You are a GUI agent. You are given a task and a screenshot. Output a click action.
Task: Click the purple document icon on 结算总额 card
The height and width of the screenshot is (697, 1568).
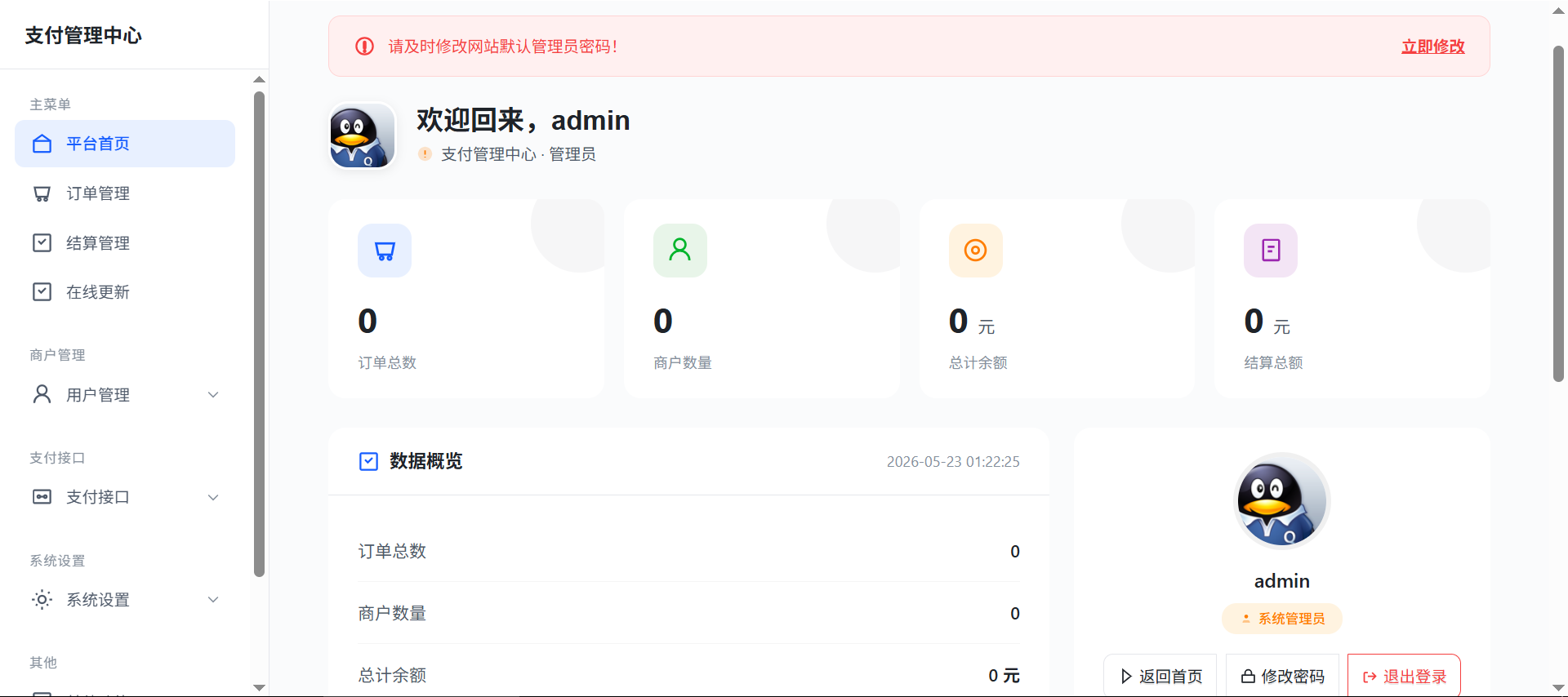(1271, 251)
